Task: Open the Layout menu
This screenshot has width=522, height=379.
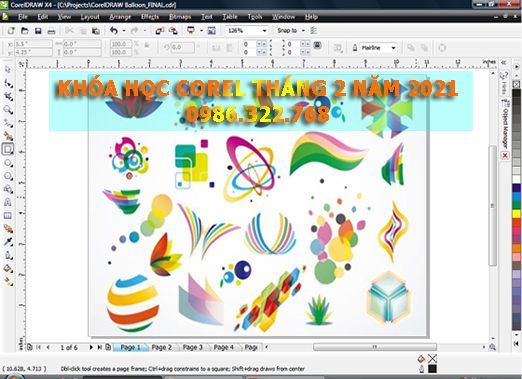Action: pyautogui.click(x=90, y=17)
